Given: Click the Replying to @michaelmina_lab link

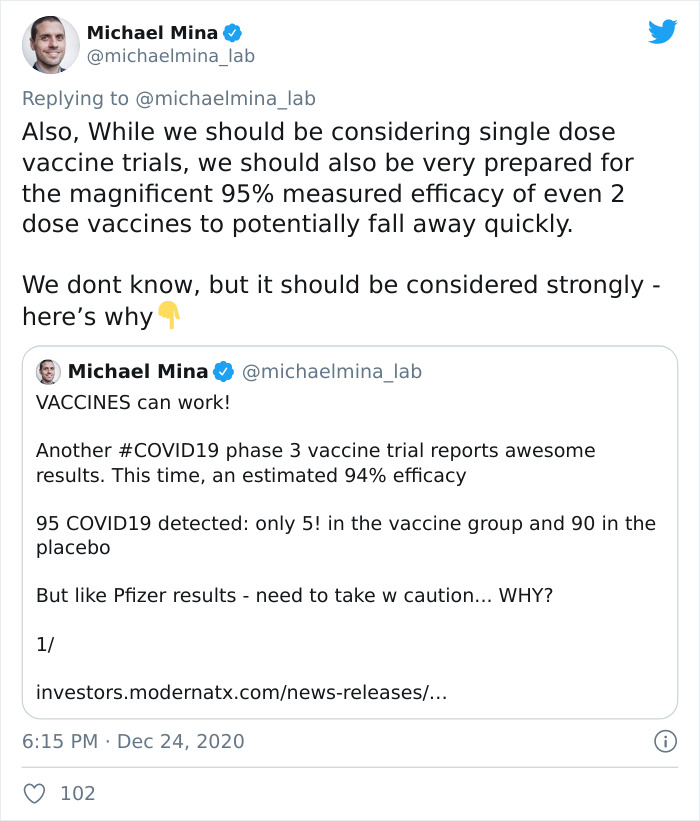Looking at the screenshot, I should [168, 98].
